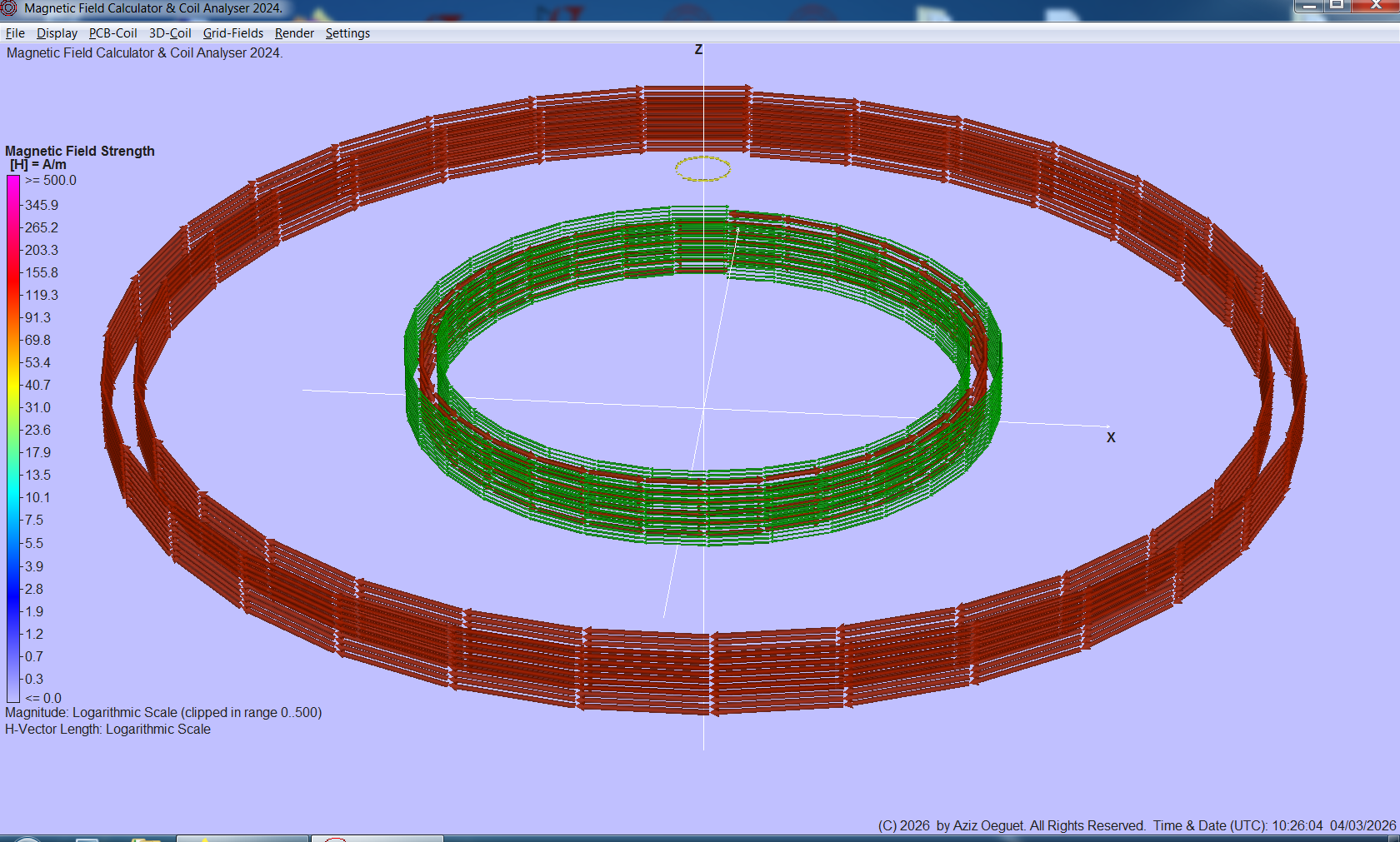
Task: Open the Grid-Fields menu
Action: tap(232, 33)
